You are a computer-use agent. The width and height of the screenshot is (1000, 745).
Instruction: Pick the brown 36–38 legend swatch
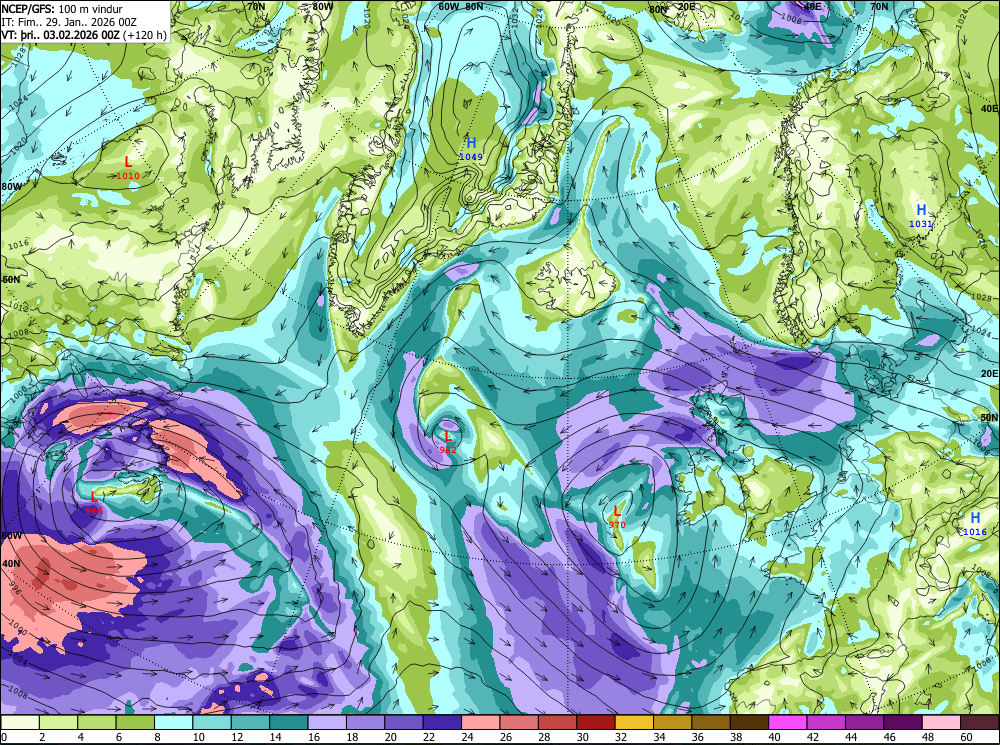point(711,722)
